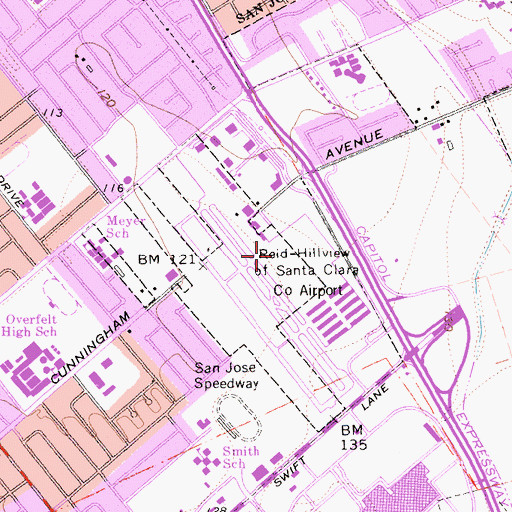The image size is (512, 512).
Task: Click the Meyer Sch label
Action: (125, 227)
